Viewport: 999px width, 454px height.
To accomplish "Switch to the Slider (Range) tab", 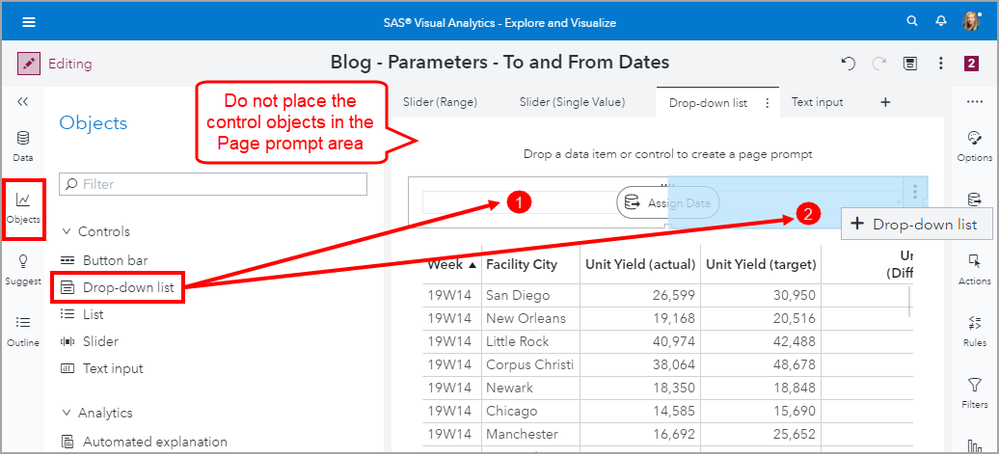I will coord(440,102).
